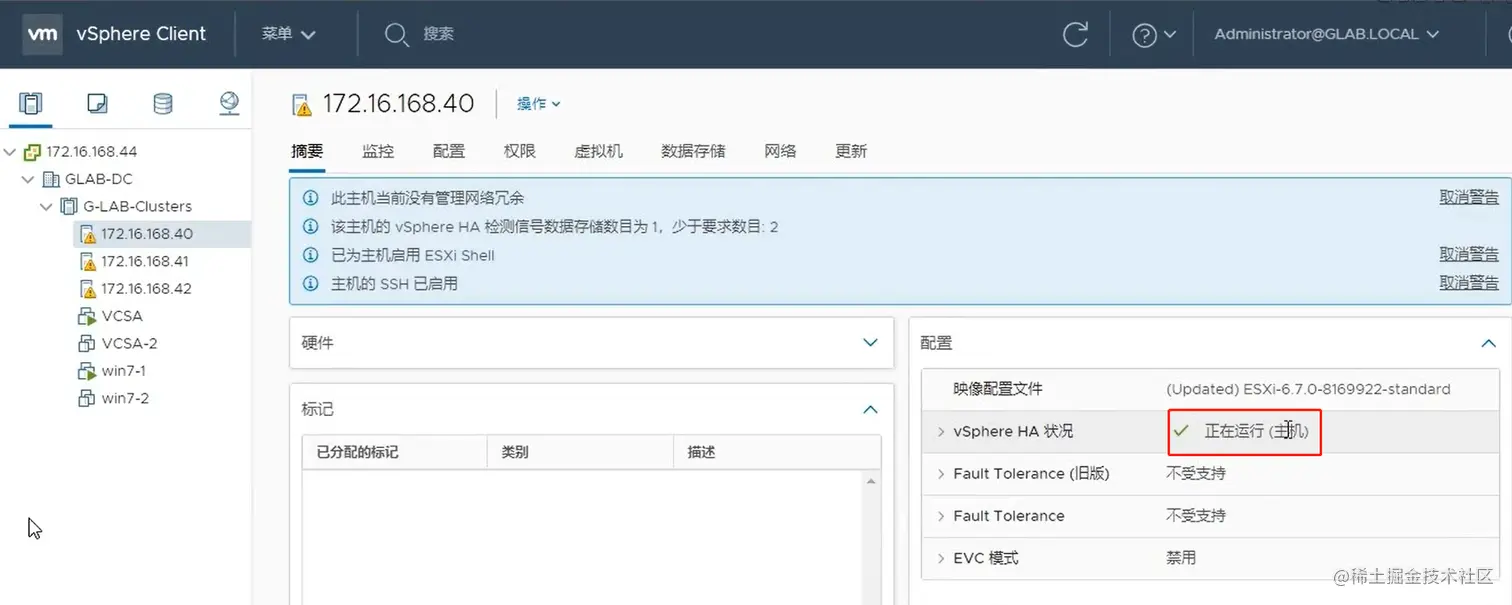Click the search magnifier icon
This screenshot has height=605, width=1512.
pyautogui.click(x=396, y=34)
